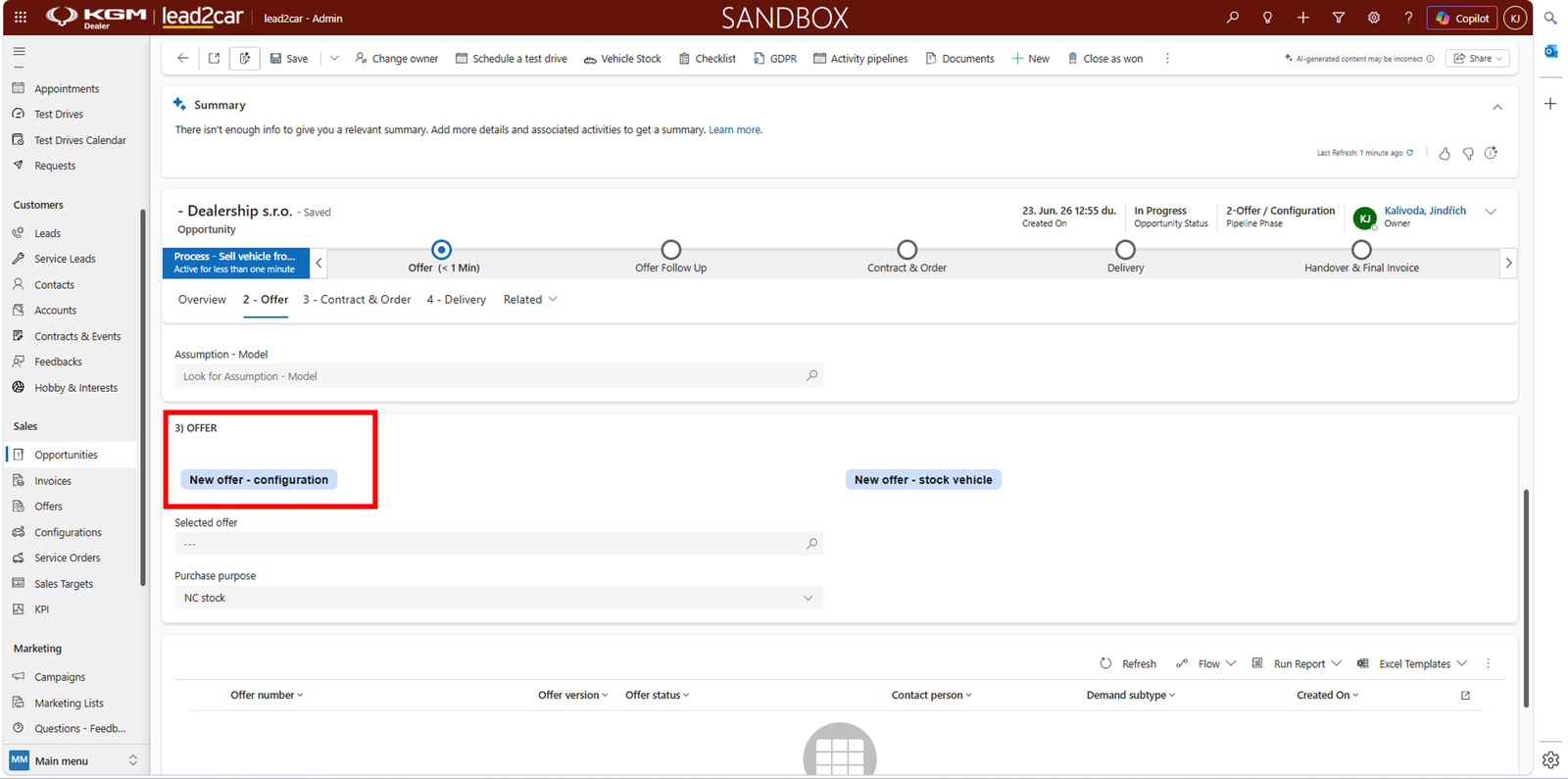Select the Contract & Order stage circle
1568x779 pixels.
tap(906, 250)
